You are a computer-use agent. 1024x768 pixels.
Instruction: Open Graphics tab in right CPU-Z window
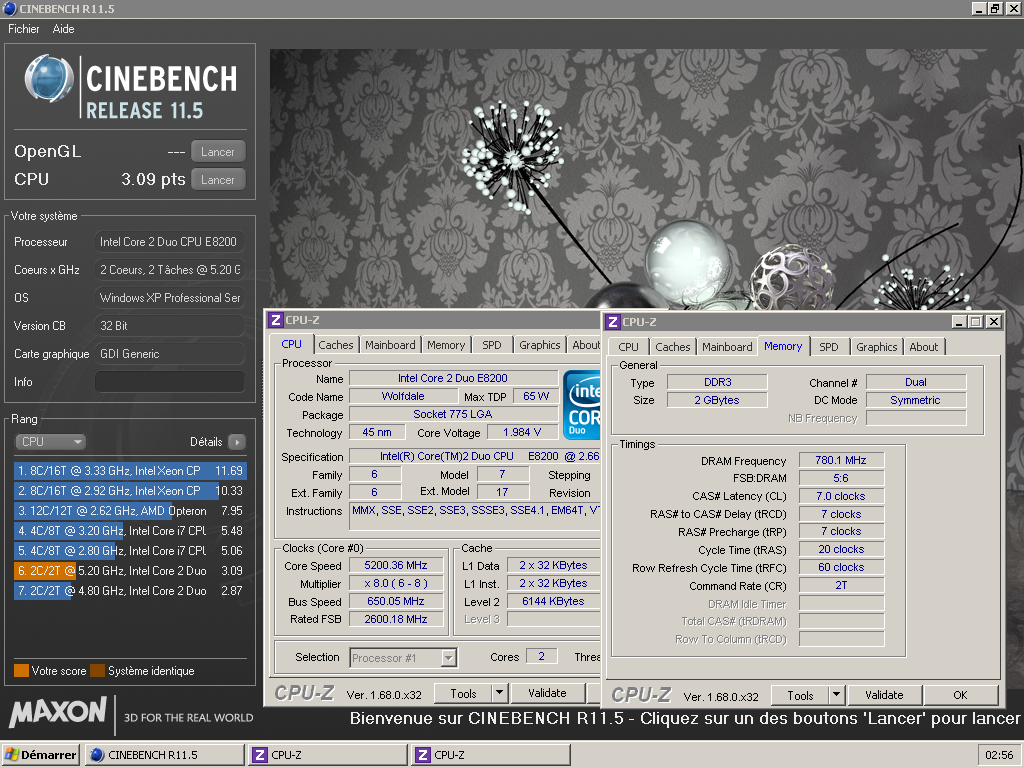(876, 347)
